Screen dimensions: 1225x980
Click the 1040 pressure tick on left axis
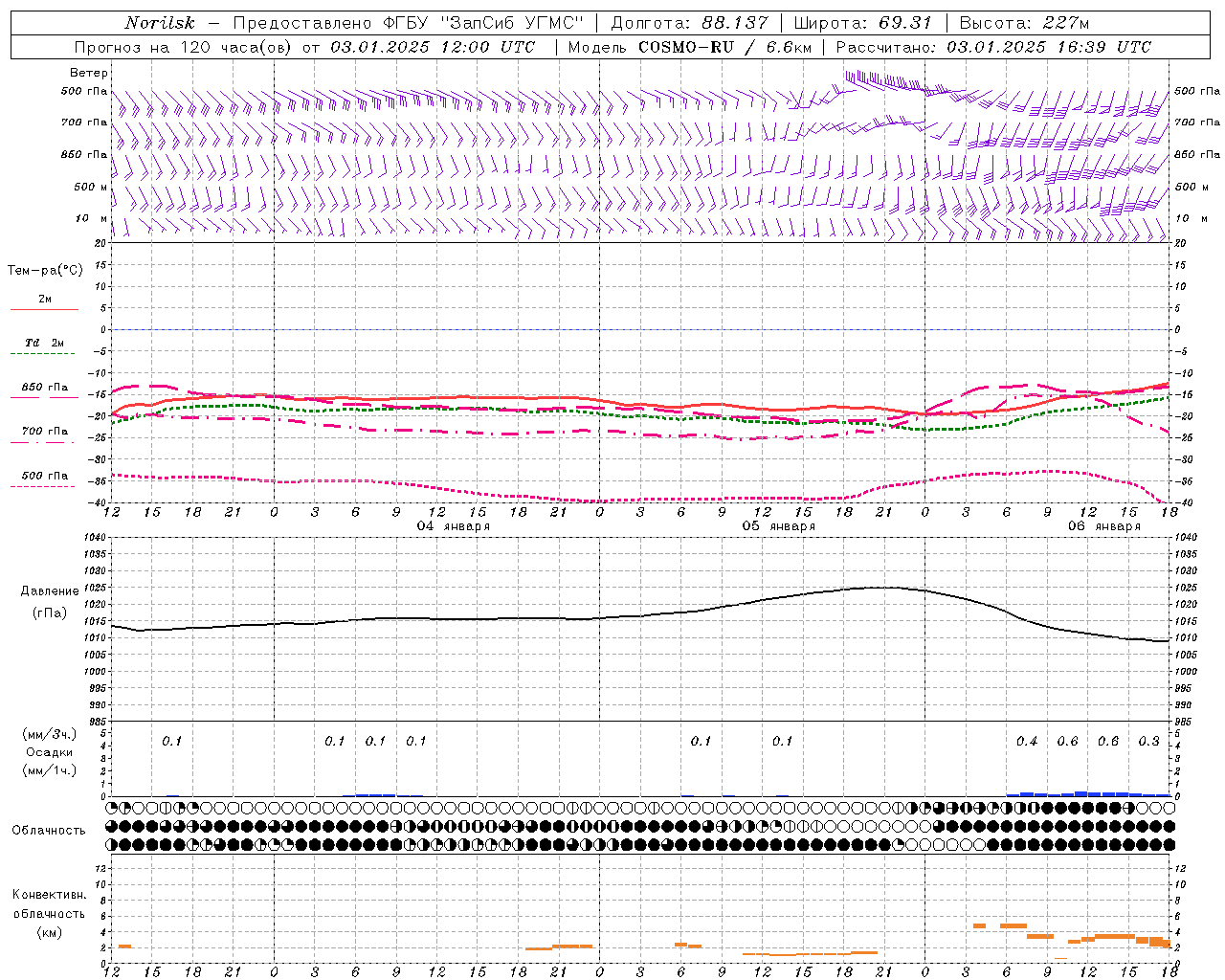click(93, 538)
